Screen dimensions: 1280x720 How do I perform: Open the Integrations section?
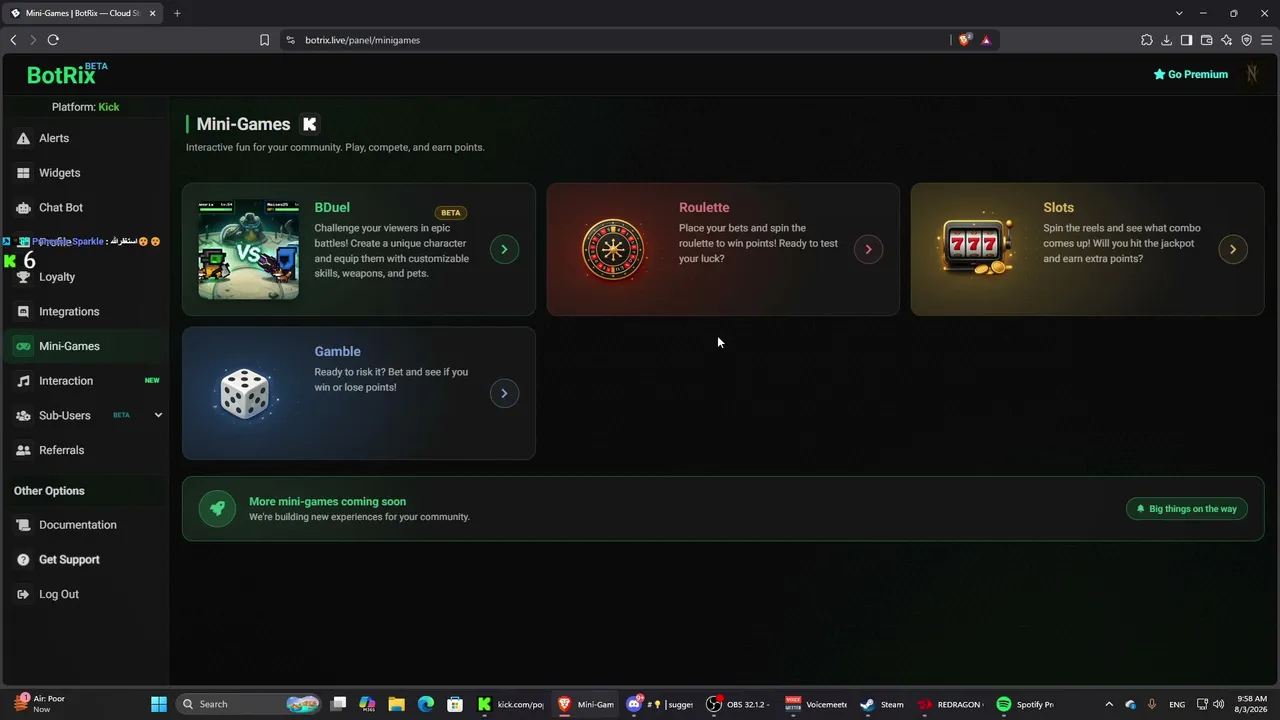click(86, 311)
